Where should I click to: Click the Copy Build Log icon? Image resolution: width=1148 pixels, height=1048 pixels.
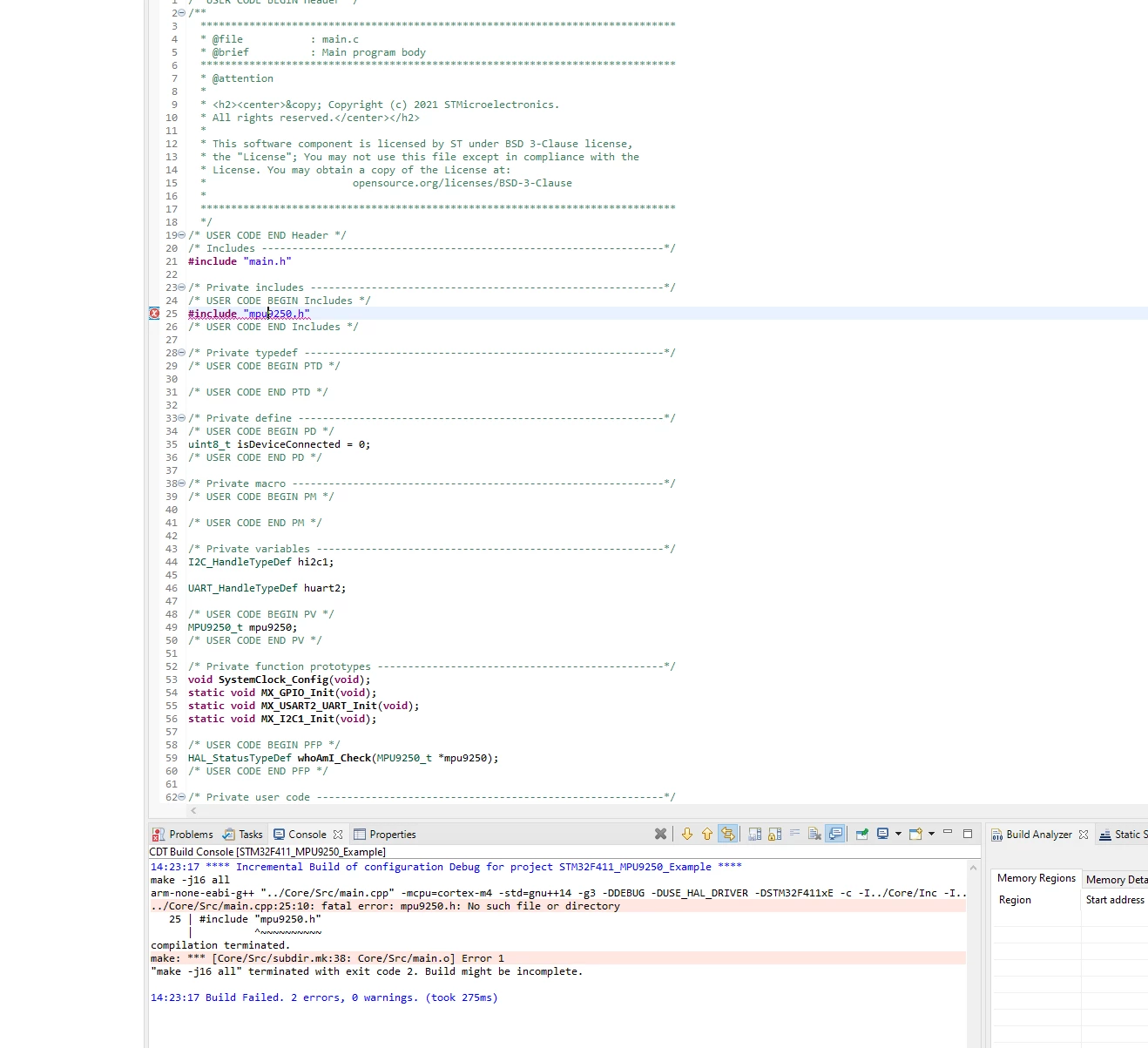(x=754, y=834)
